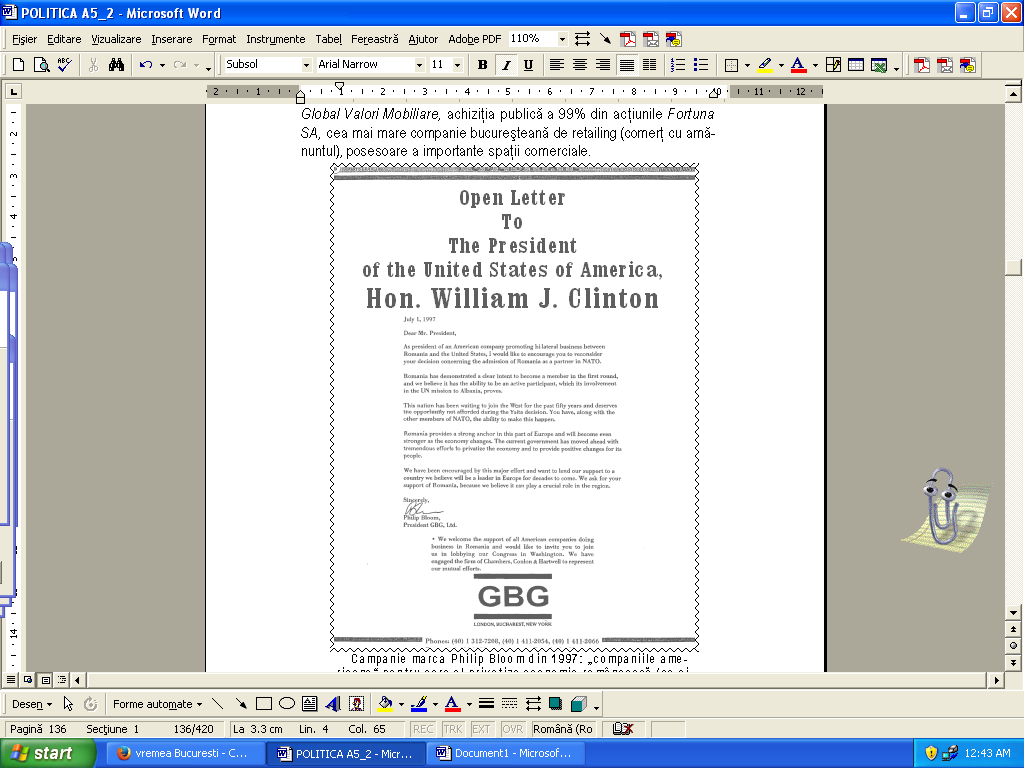Image resolution: width=1024 pixels, height=768 pixels.
Task: Click the Find binoculars icon
Action: (x=116, y=65)
